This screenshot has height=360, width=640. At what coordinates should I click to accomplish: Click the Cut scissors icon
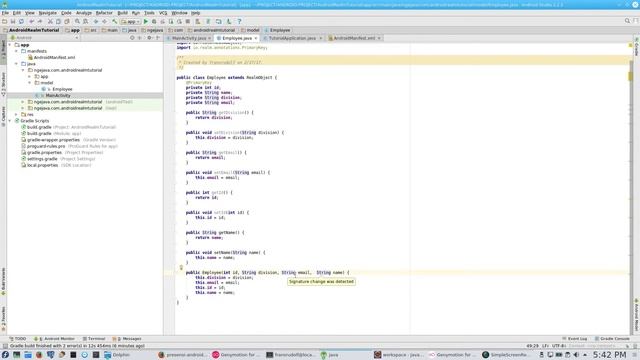coord(50,21)
